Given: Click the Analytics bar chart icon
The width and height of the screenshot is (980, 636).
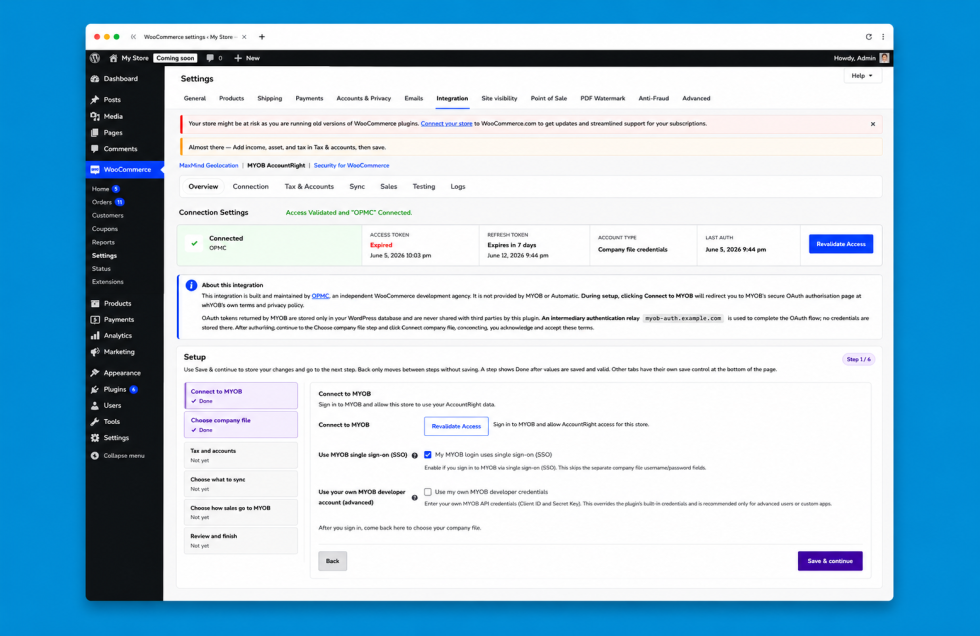Looking at the screenshot, I should pyautogui.click(x=95, y=335).
